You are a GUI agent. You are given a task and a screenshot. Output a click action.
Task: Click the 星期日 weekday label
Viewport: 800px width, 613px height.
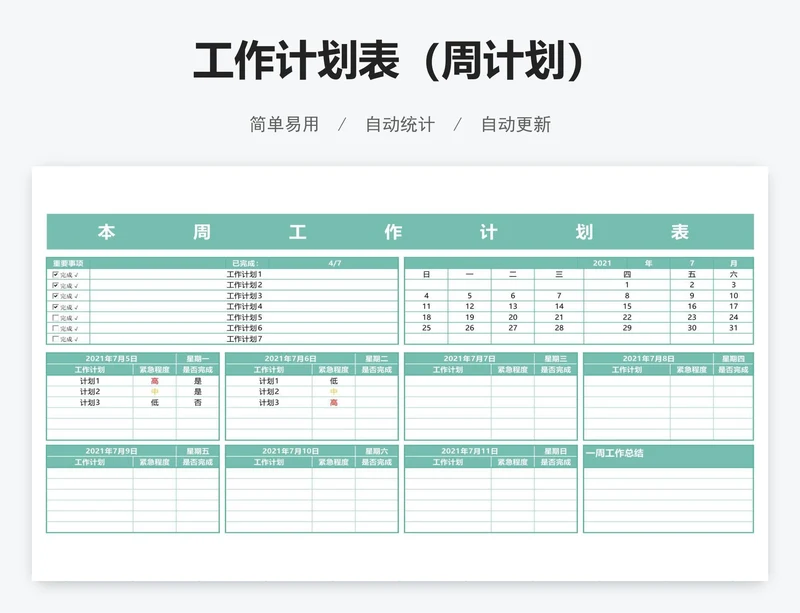(x=556, y=451)
